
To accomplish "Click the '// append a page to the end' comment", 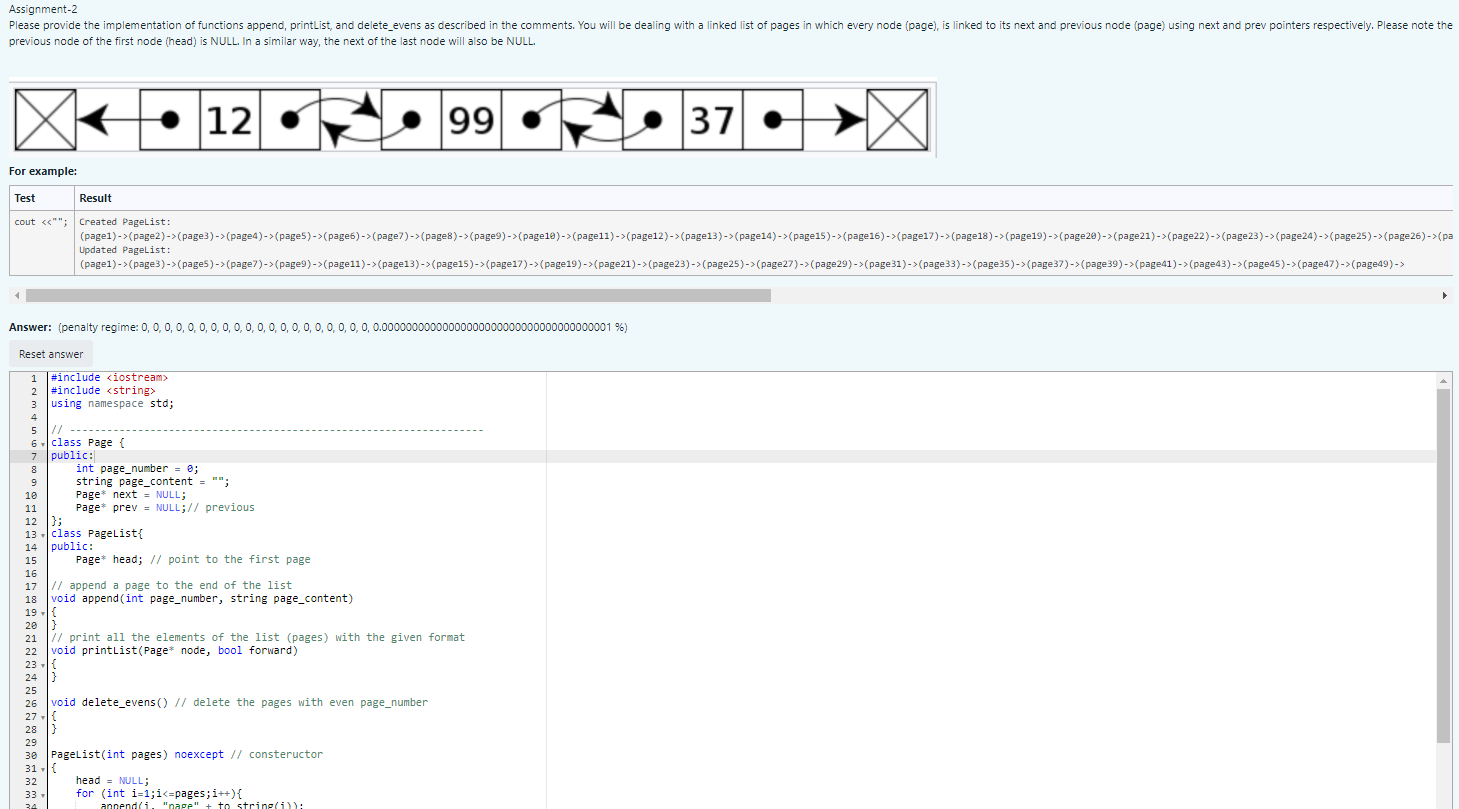I will [x=171, y=586].
